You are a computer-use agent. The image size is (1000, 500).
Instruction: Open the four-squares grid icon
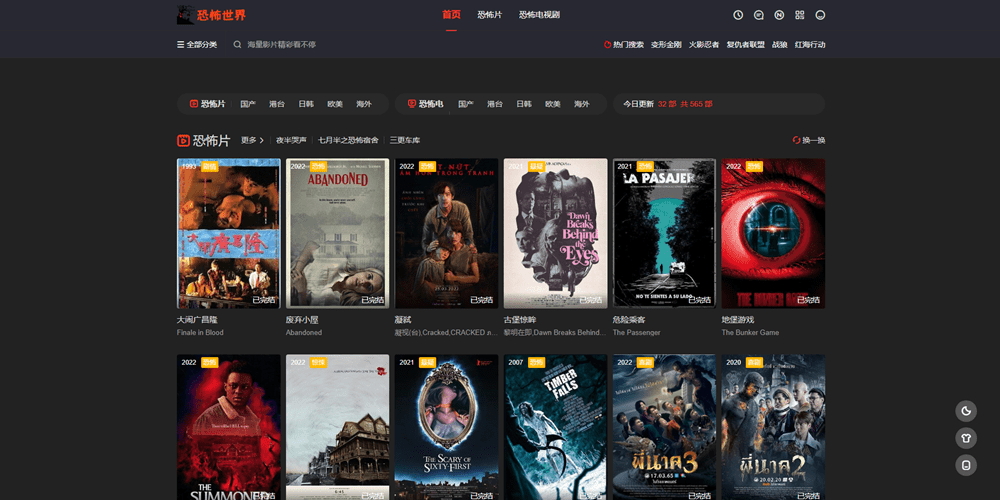[800, 15]
